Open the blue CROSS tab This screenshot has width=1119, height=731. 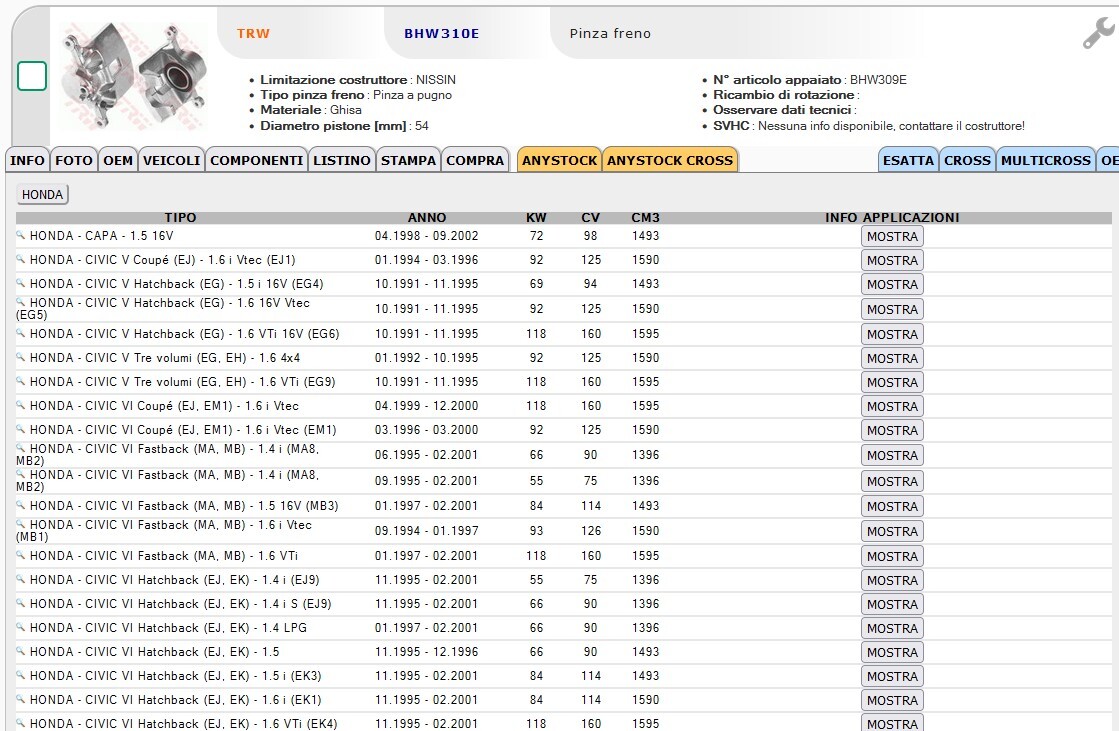pos(968,160)
